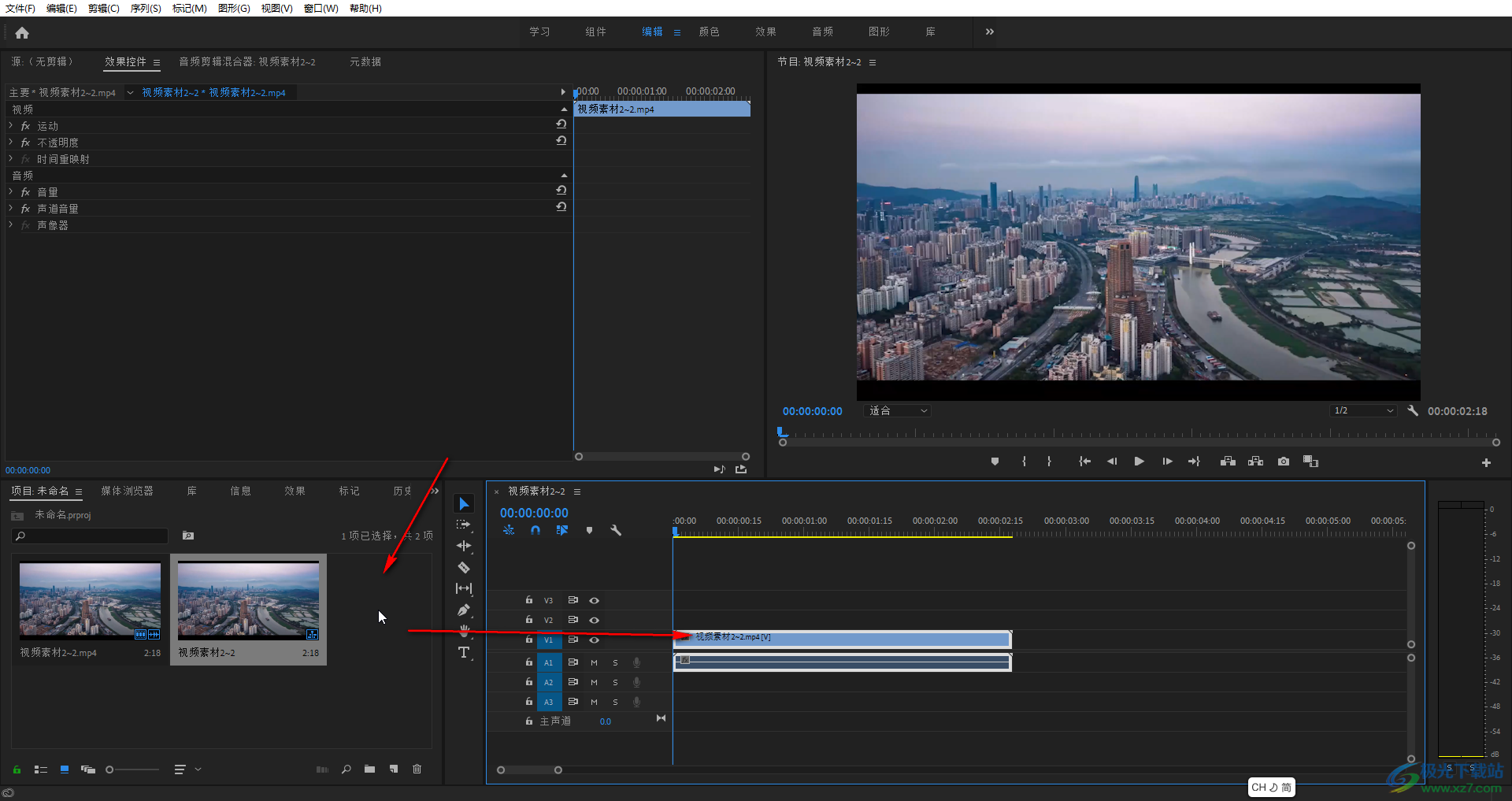Select the Razor tool
Image resolution: width=1512 pixels, height=801 pixels.
tap(464, 567)
